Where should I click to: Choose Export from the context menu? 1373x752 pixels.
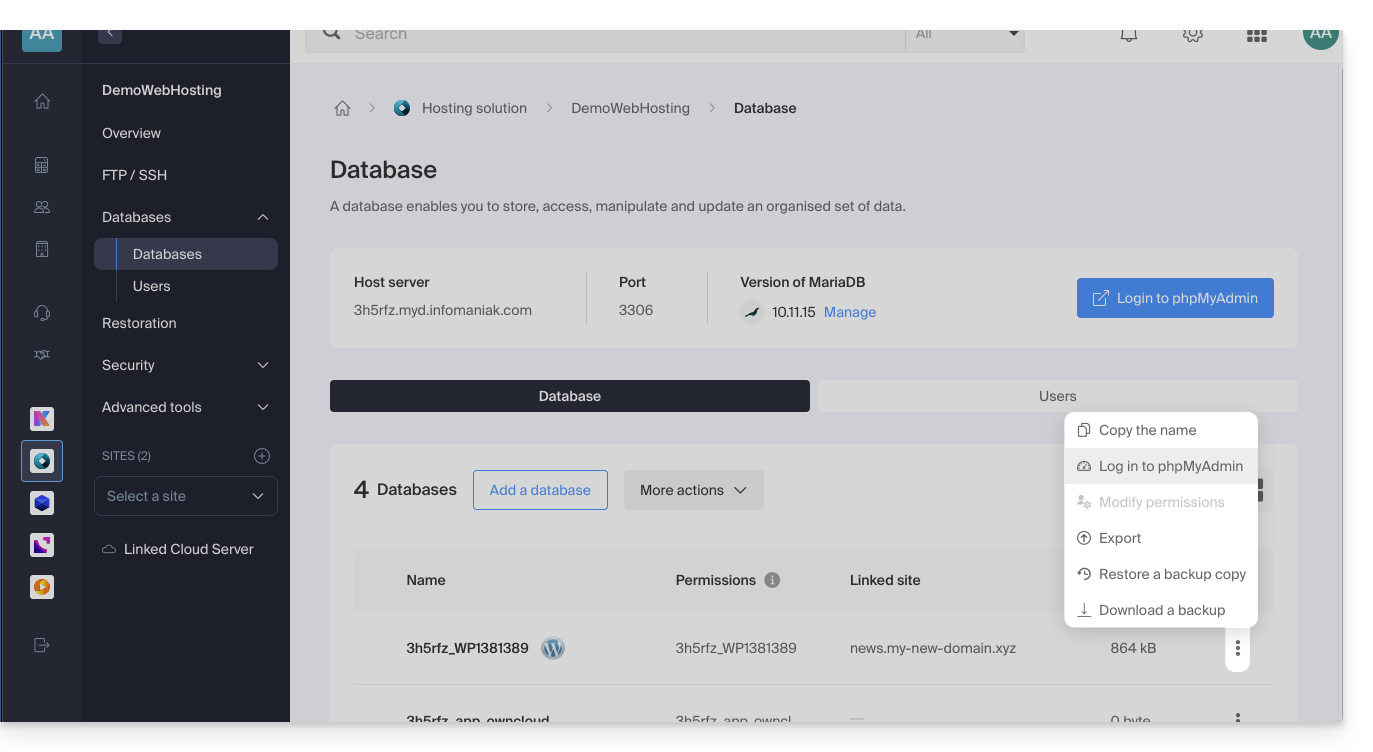pos(1119,538)
